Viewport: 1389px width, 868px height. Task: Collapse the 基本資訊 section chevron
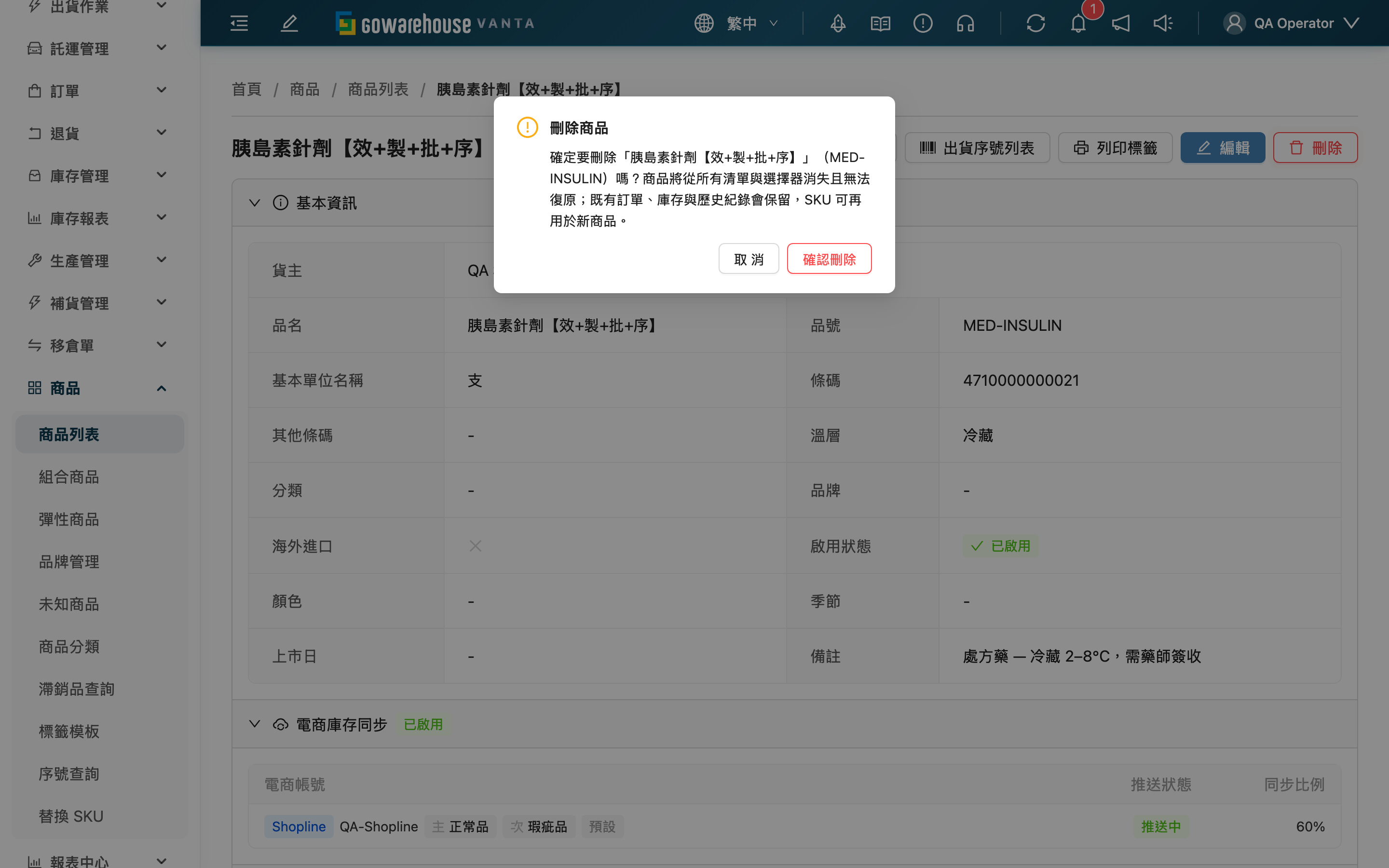[254, 203]
